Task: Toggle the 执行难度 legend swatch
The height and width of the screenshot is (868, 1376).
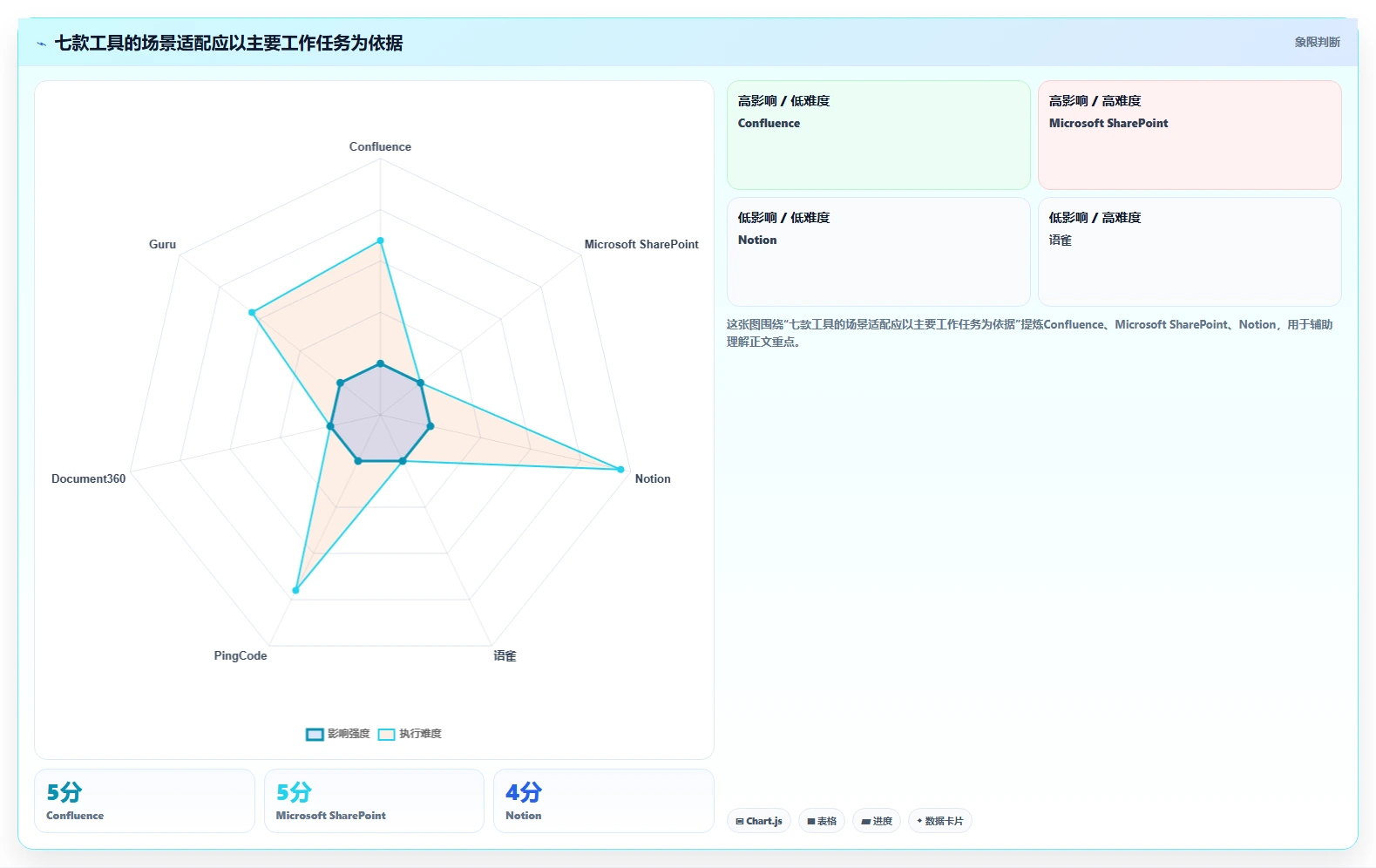Action: coord(386,734)
